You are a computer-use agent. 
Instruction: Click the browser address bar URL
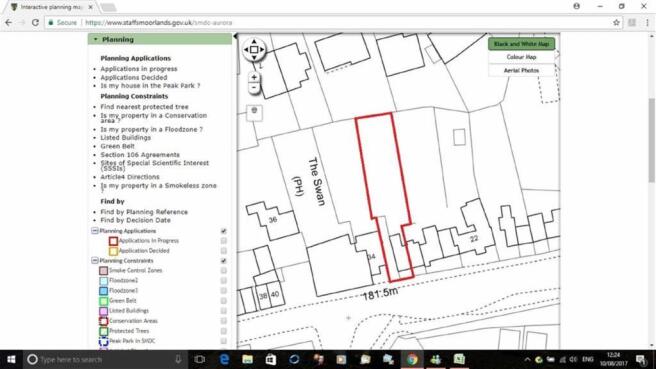pos(159,23)
